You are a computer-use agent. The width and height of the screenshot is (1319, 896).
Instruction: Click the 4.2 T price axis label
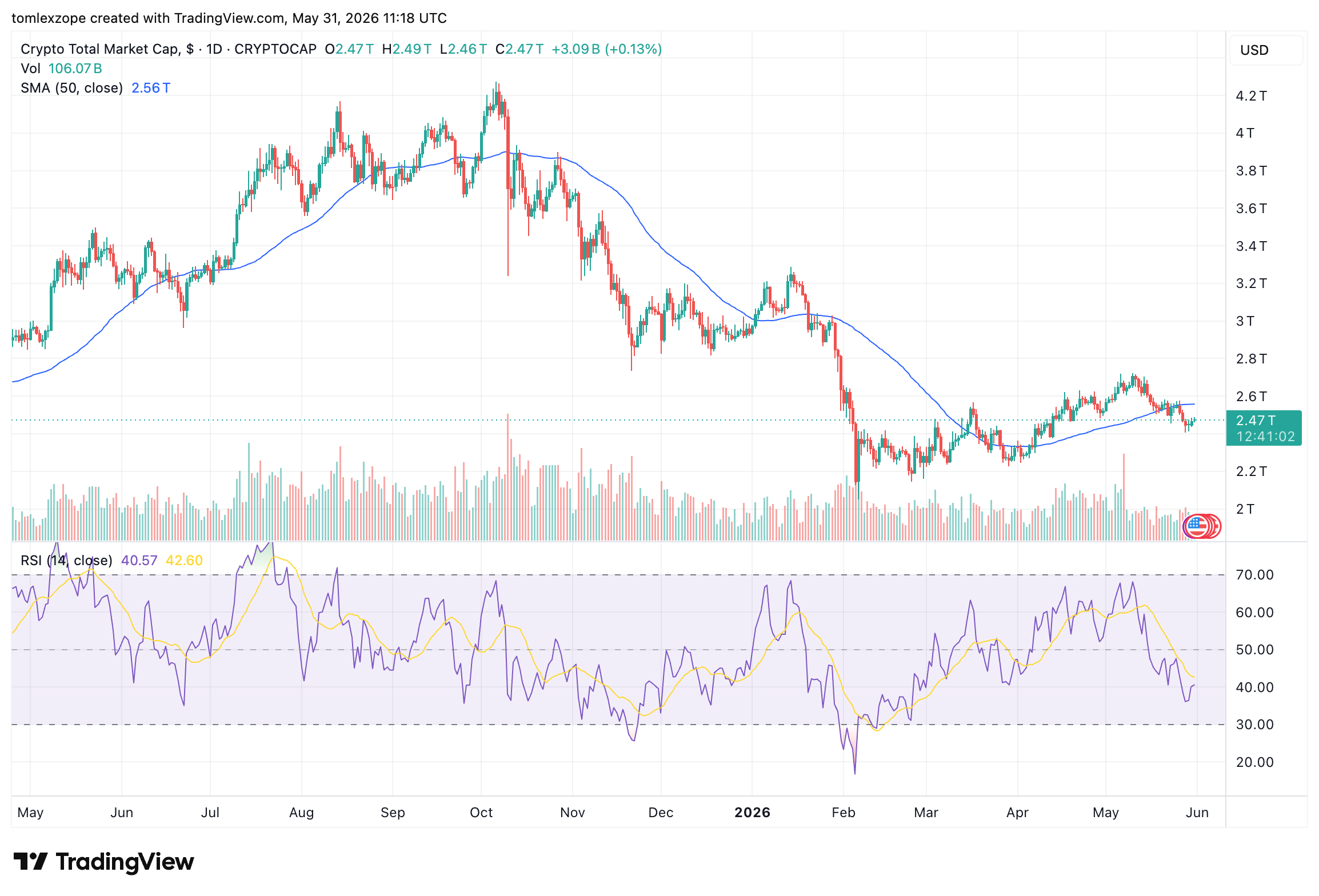tap(1251, 96)
